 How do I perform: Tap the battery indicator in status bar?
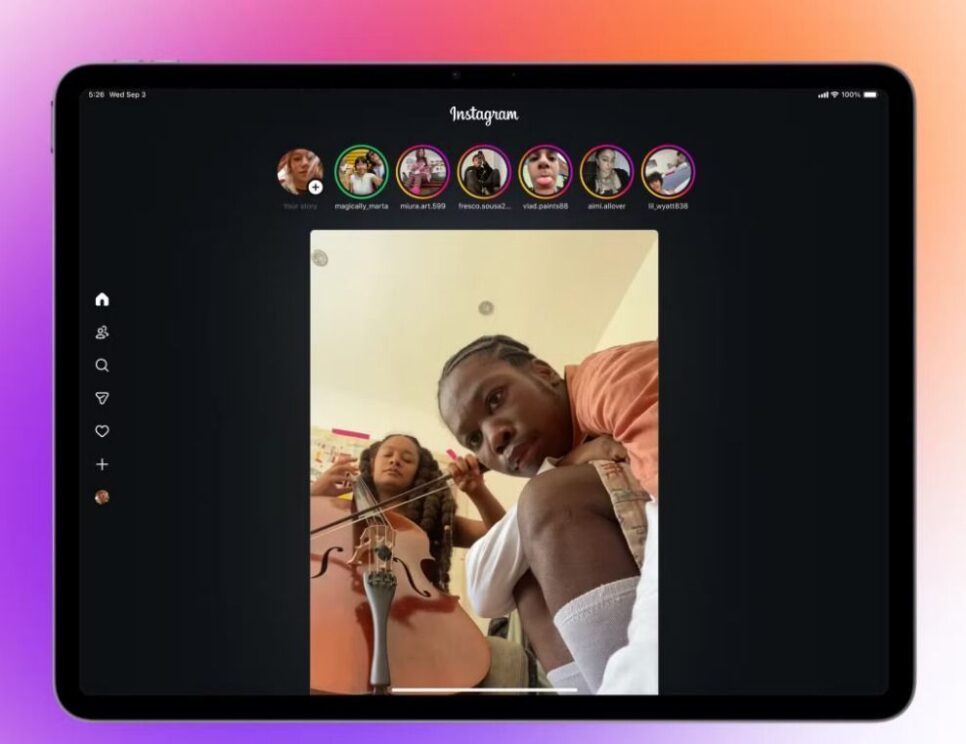click(x=870, y=95)
